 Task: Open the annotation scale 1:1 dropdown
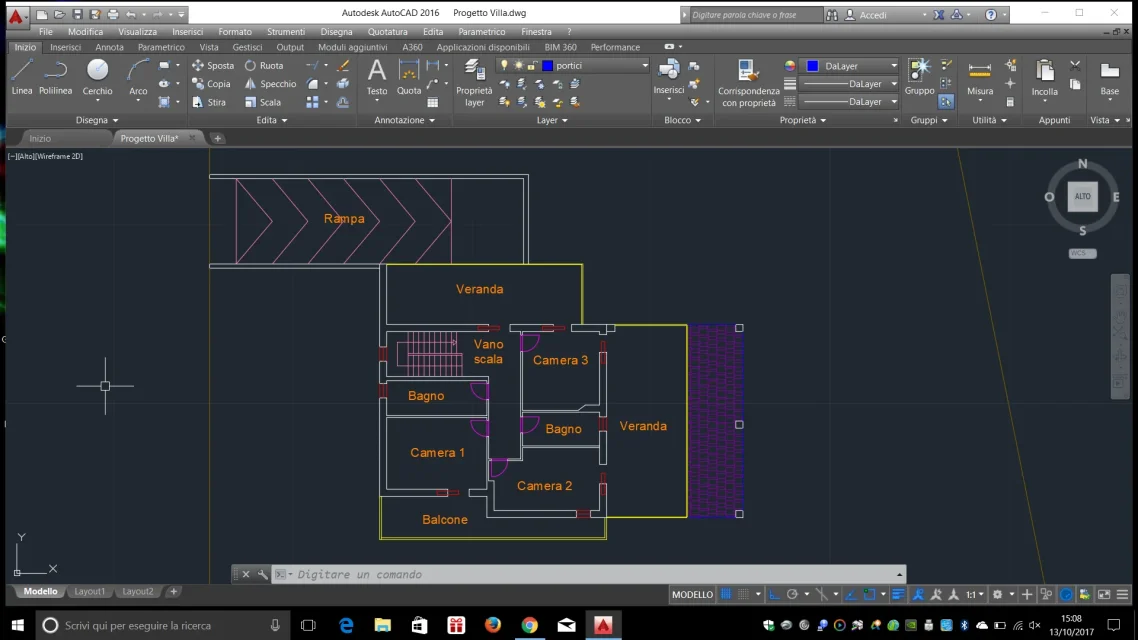click(x=974, y=595)
